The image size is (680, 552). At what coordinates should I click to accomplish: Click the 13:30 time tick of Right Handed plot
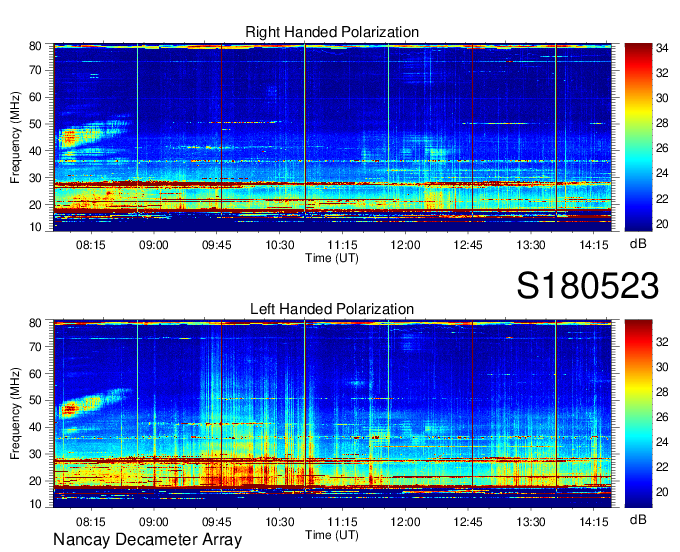[531, 245]
